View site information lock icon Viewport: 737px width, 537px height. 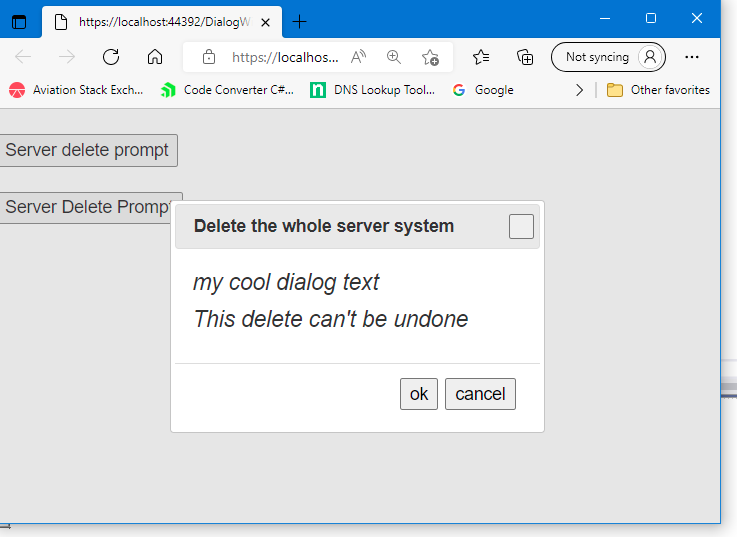pyautogui.click(x=209, y=57)
